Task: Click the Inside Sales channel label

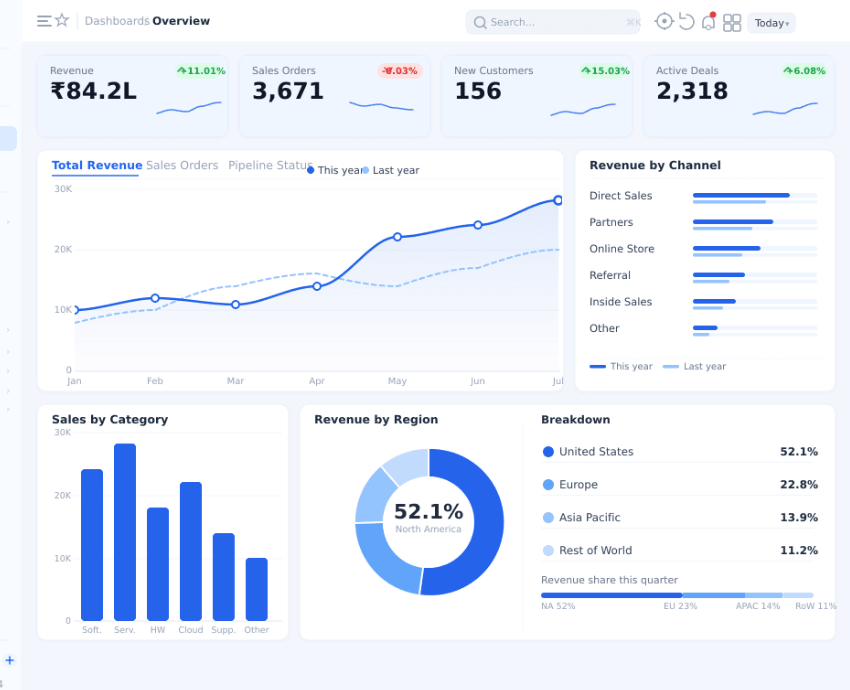Action: point(621,302)
